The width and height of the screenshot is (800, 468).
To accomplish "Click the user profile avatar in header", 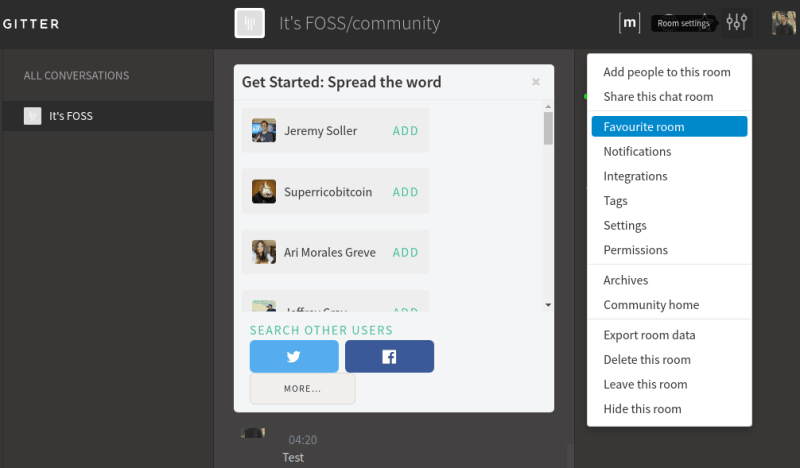I will pyautogui.click(x=783, y=22).
